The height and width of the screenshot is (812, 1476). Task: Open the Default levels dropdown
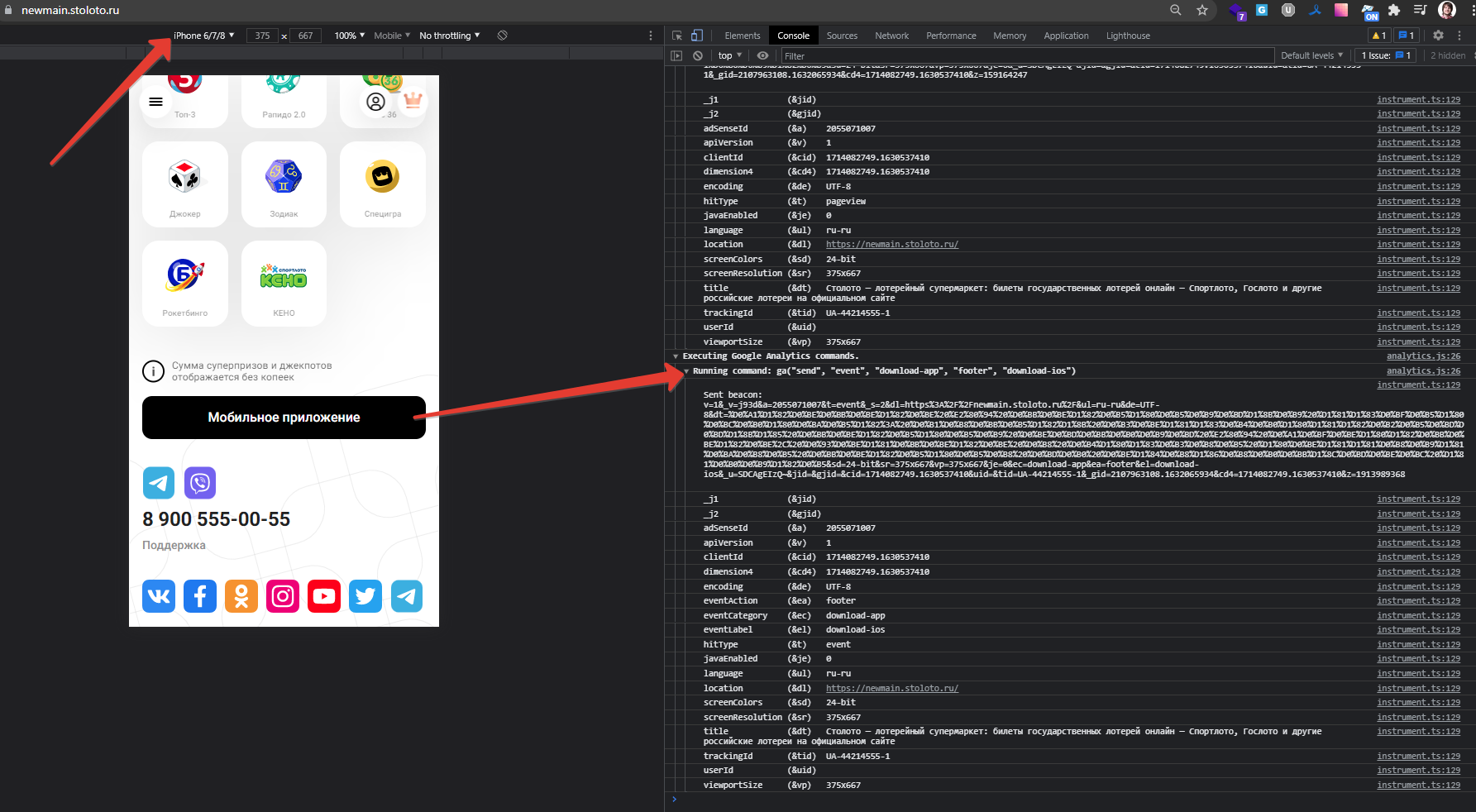(1311, 55)
